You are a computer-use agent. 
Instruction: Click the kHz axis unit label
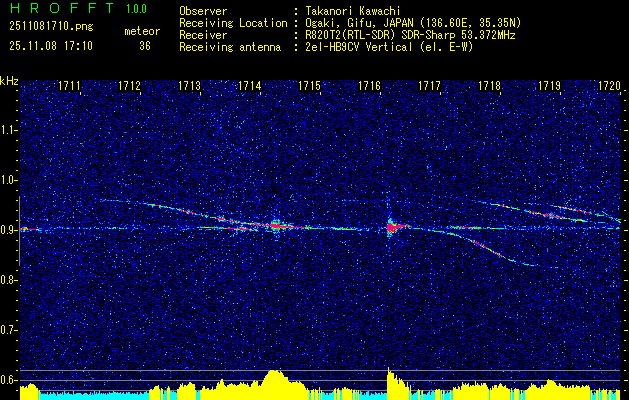coord(9,81)
